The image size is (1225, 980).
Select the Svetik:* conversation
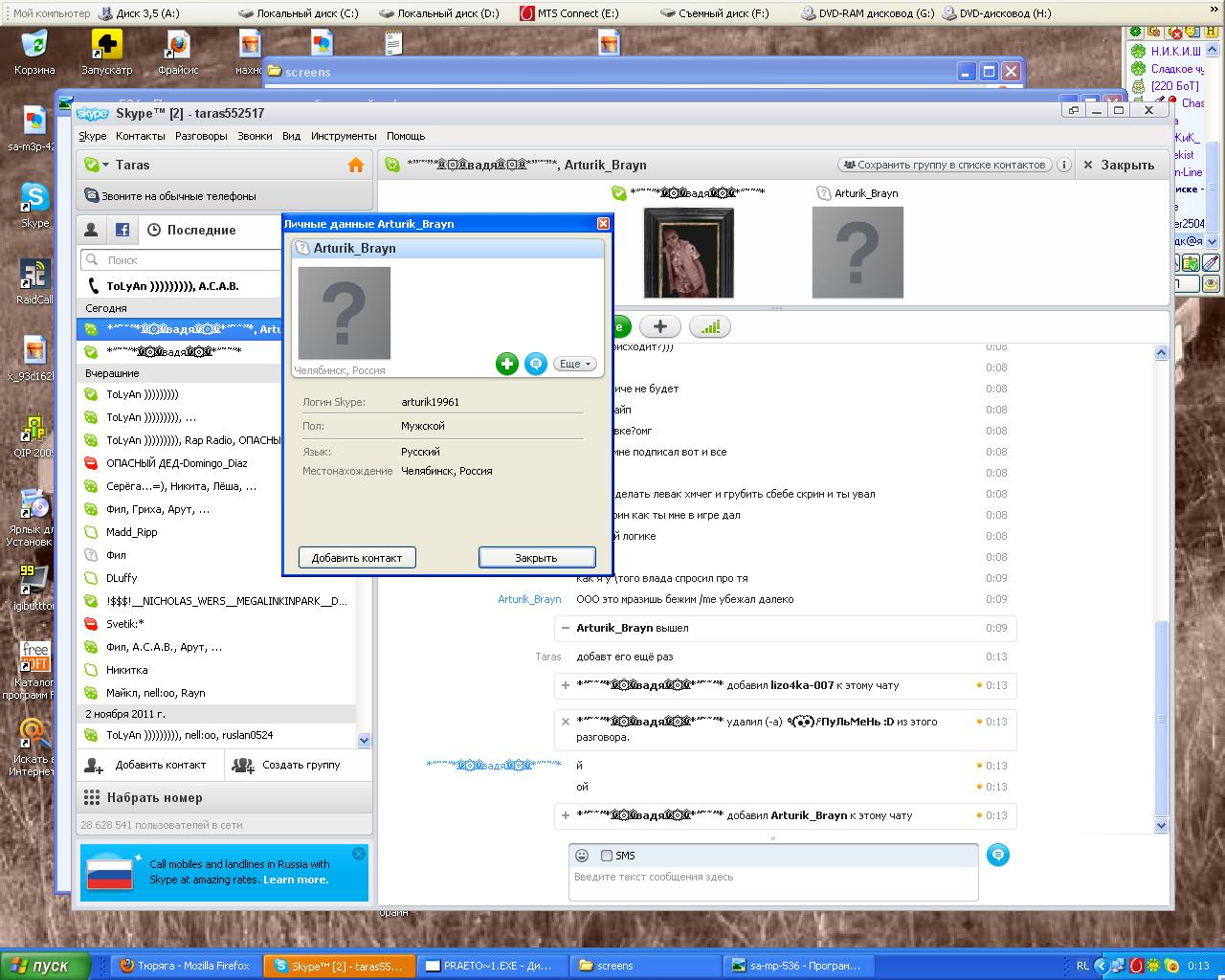[216, 624]
